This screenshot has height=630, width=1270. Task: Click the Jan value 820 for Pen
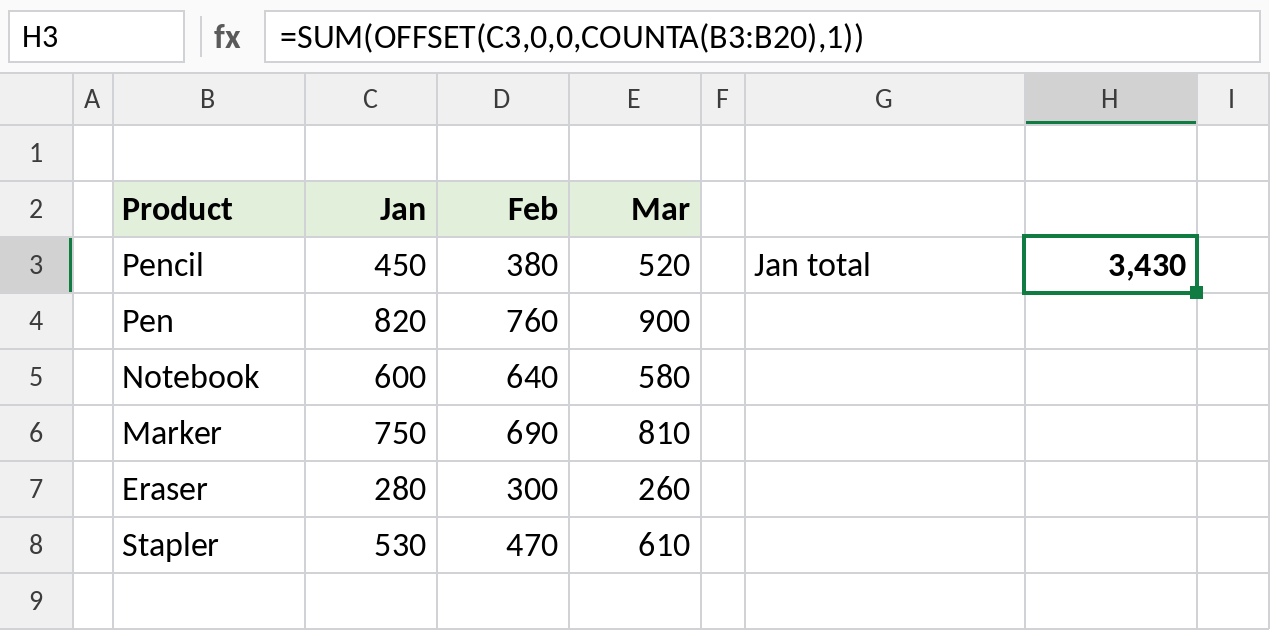point(371,321)
